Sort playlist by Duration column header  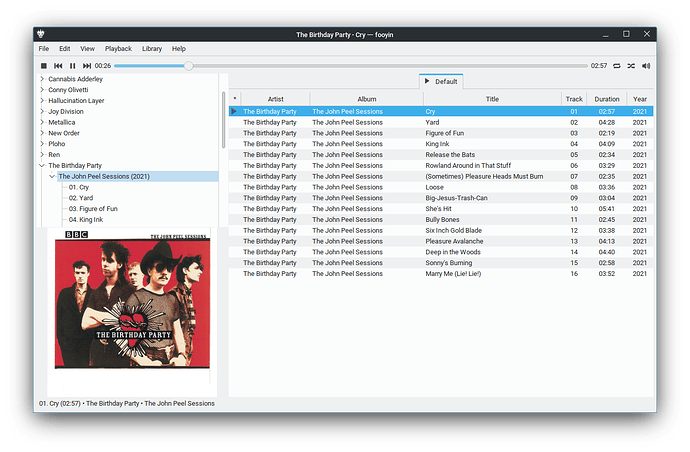tap(607, 99)
